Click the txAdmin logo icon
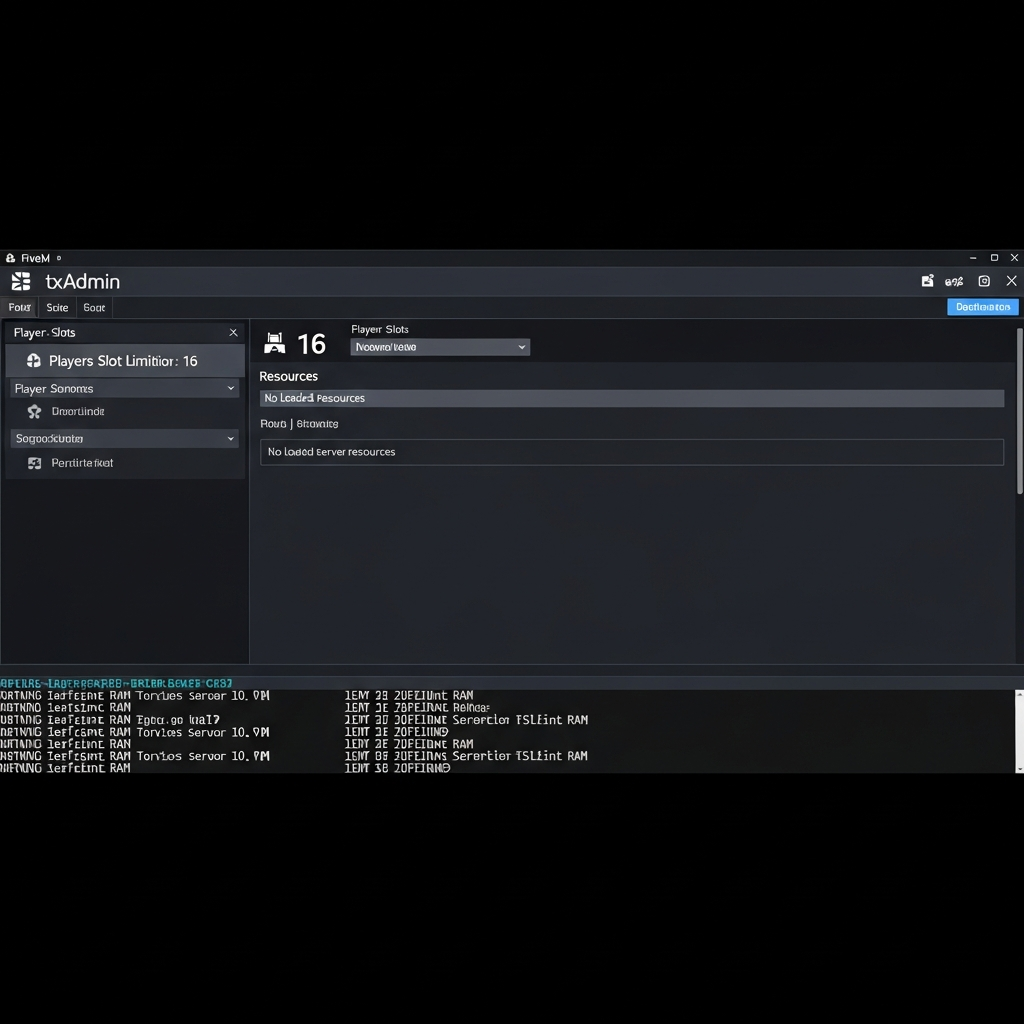The height and width of the screenshot is (1024, 1024). 19,281
